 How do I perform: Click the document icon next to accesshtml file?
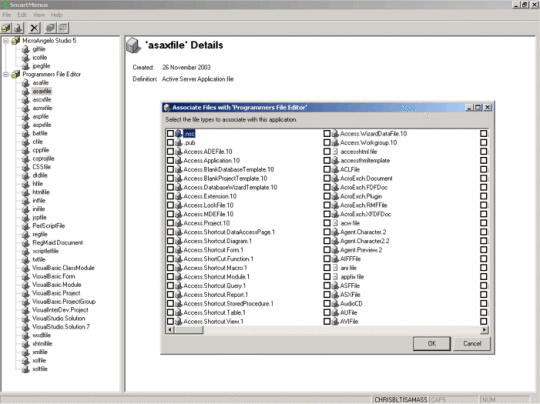click(335, 152)
